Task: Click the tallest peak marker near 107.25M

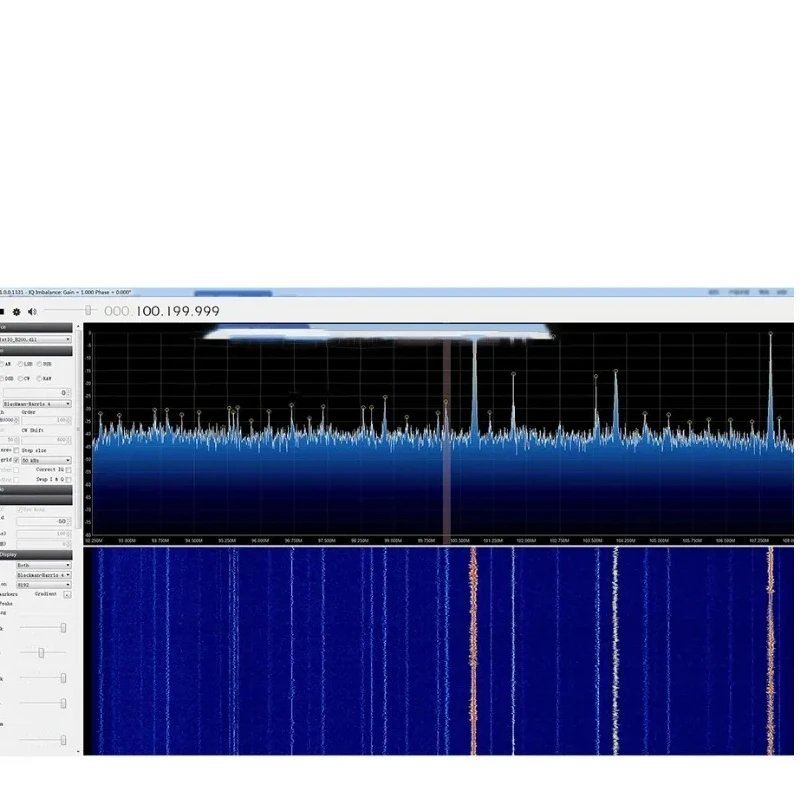Action: pyautogui.click(x=770, y=334)
